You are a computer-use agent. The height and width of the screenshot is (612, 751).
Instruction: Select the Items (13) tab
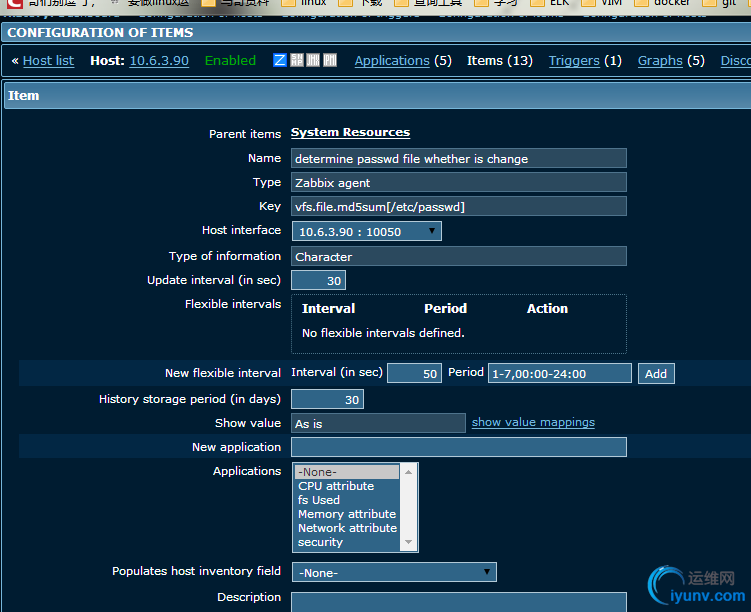point(500,61)
